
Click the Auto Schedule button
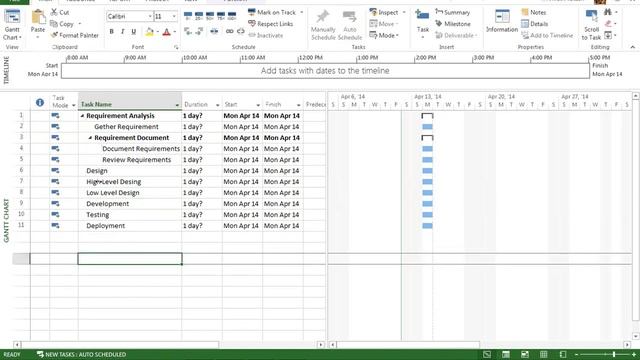pos(350,25)
